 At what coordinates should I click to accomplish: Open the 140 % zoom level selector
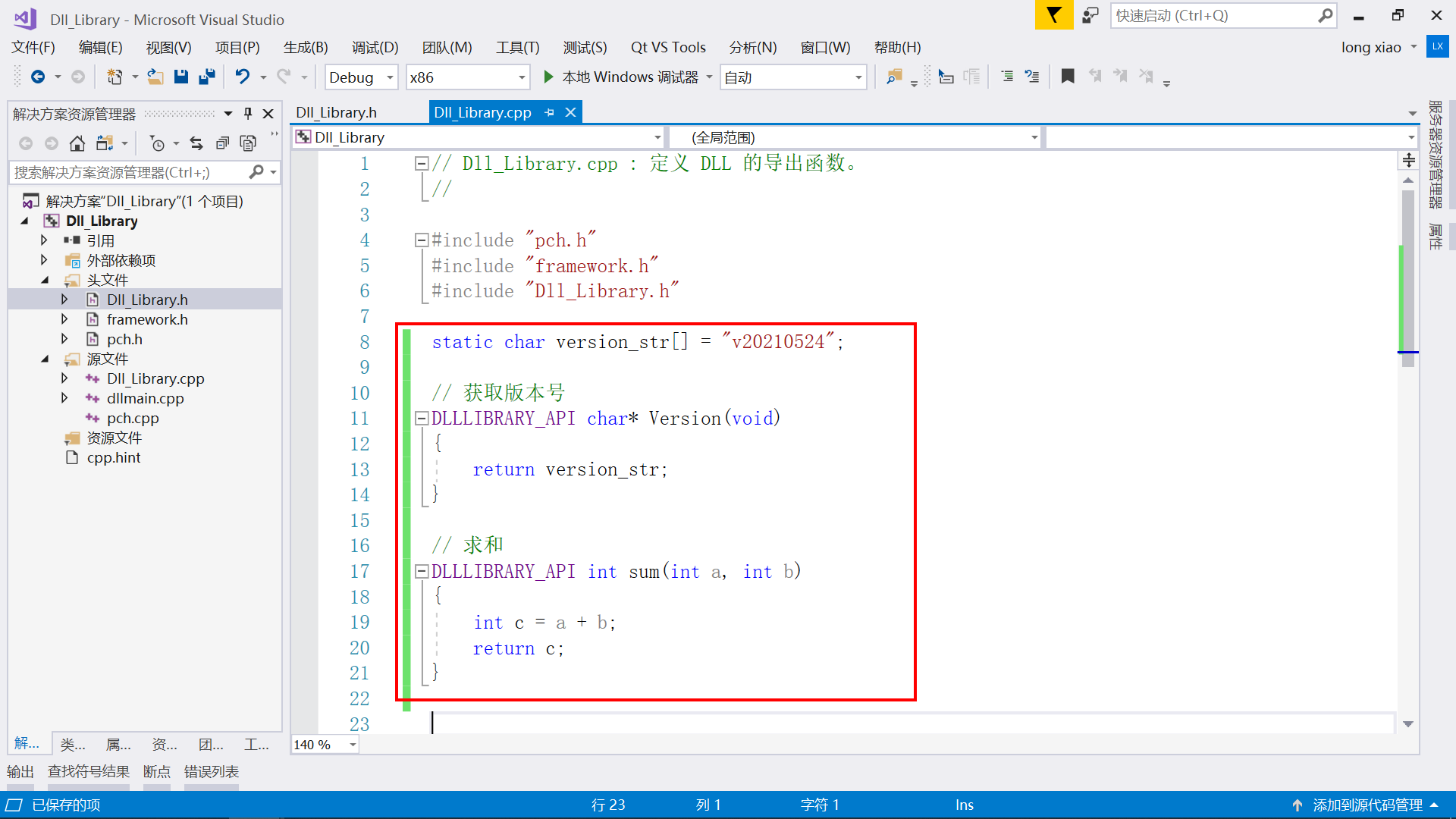pyautogui.click(x=353, y=745)
